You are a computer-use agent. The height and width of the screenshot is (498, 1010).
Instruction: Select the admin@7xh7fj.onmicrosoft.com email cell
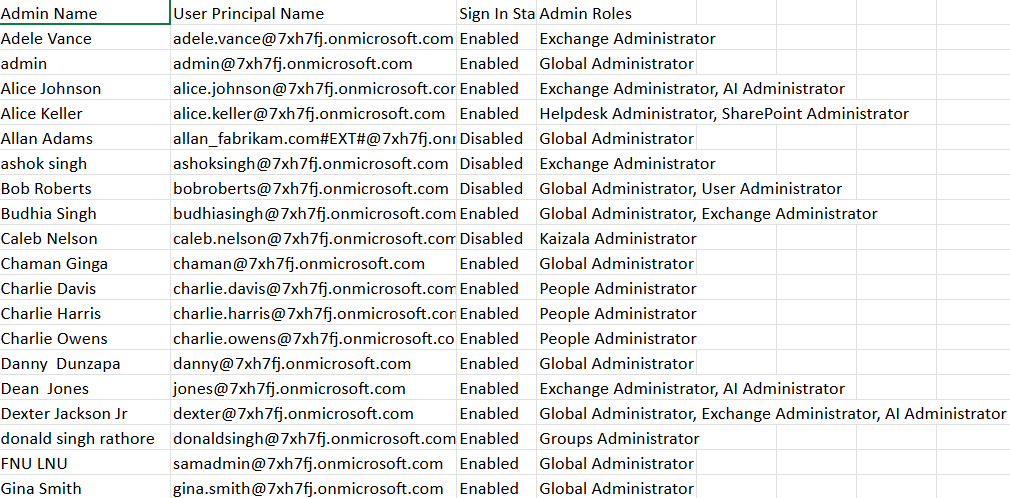coord(306,64)
